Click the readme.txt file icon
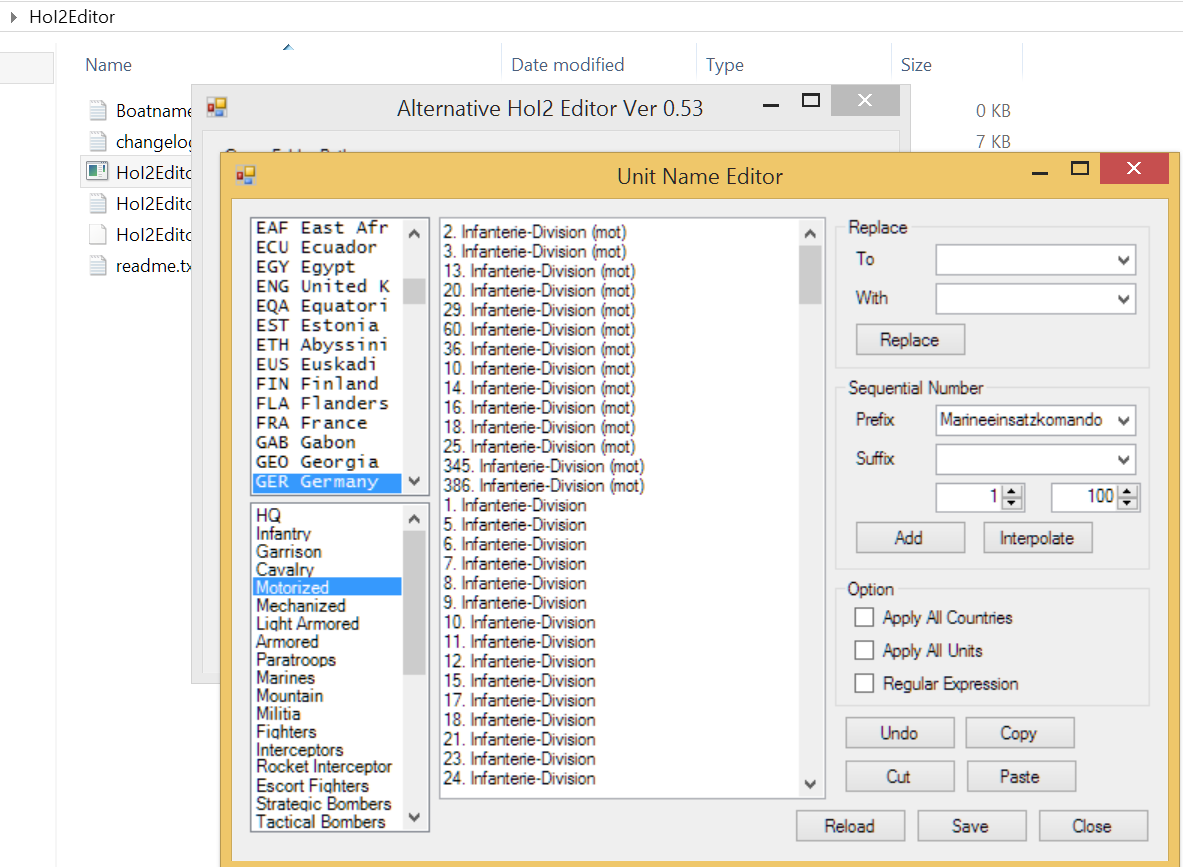Screen dimensions: 1183x867 [x=98, y=266]
